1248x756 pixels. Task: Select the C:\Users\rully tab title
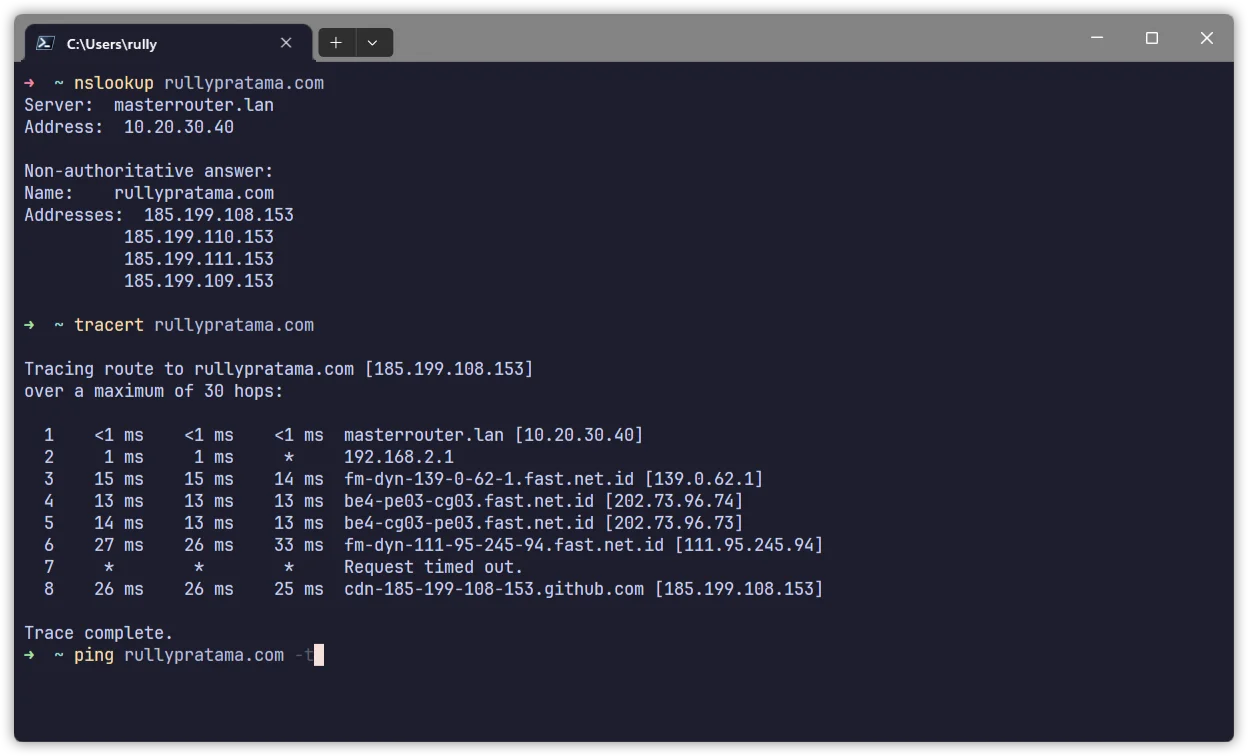pyautogui.click(x=112, y=44)
